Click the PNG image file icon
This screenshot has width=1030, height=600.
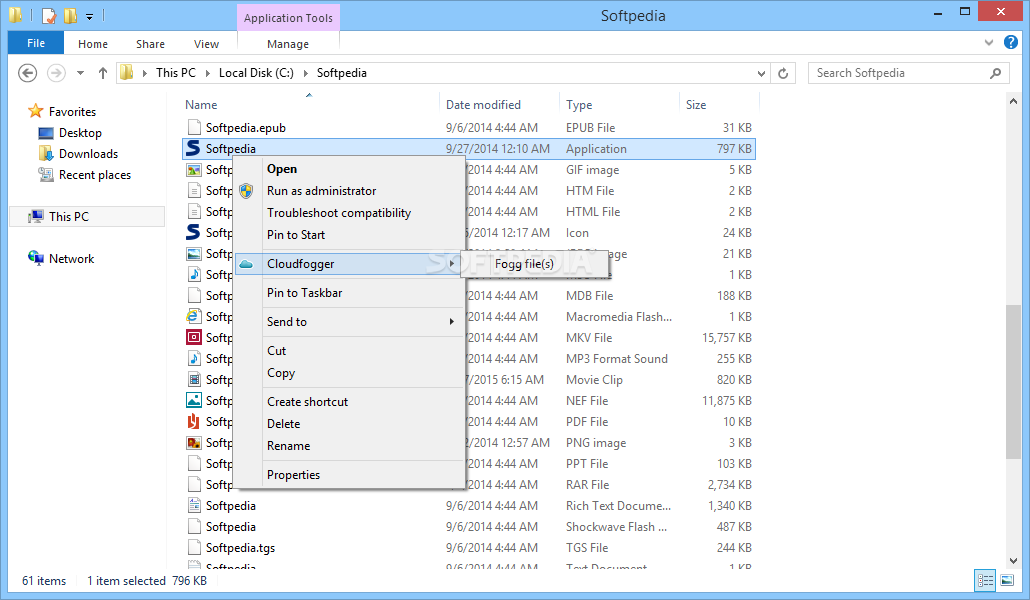click(x=194, y=442)
